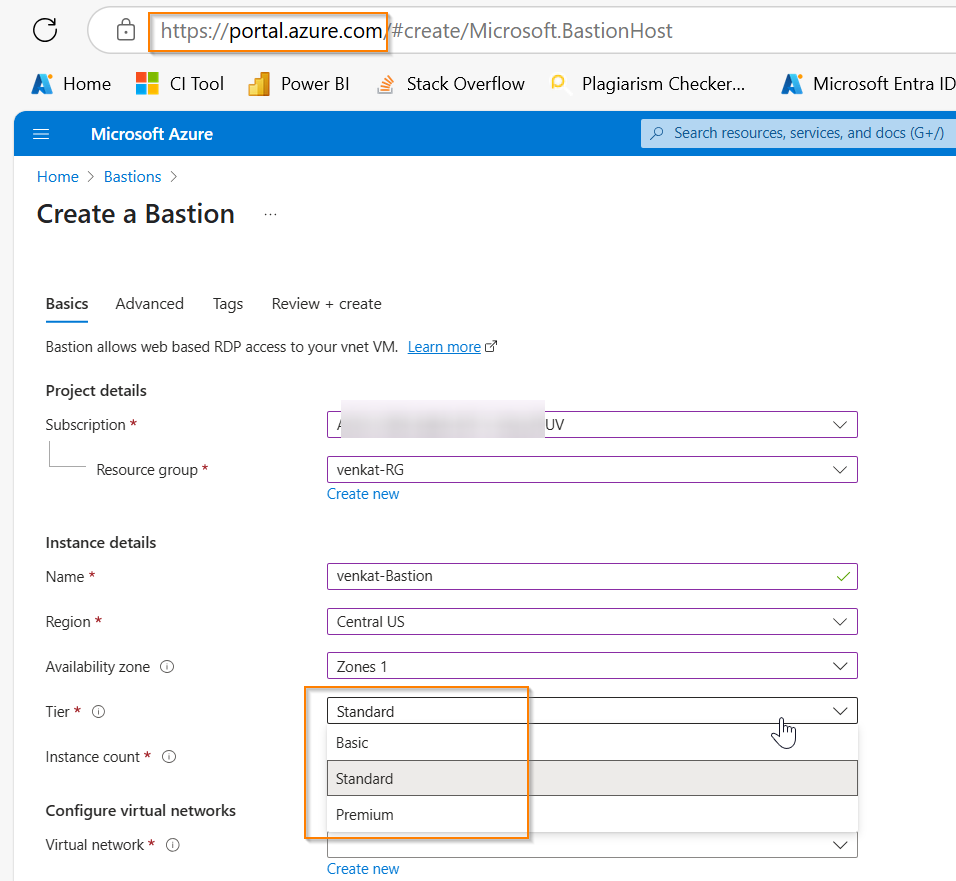Show info tooltip for Availability zone

(167, 666)
